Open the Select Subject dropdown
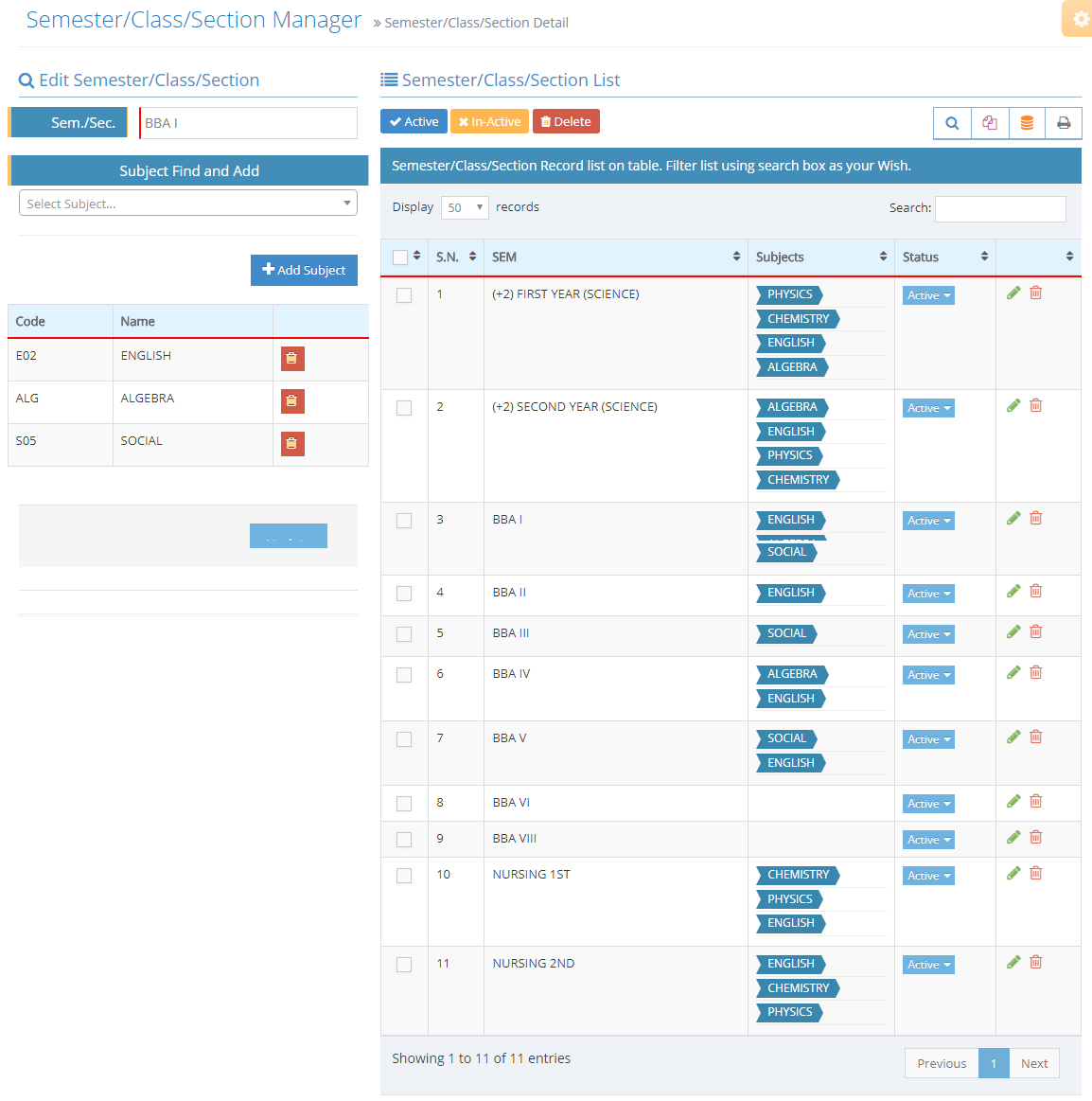The width and height of the screenshot is (1092, 1101). pyautogui.click(x=188, y=204)
